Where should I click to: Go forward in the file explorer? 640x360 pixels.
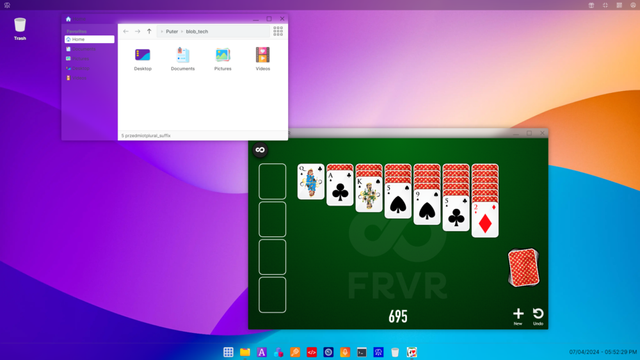[x=138, y=31]
